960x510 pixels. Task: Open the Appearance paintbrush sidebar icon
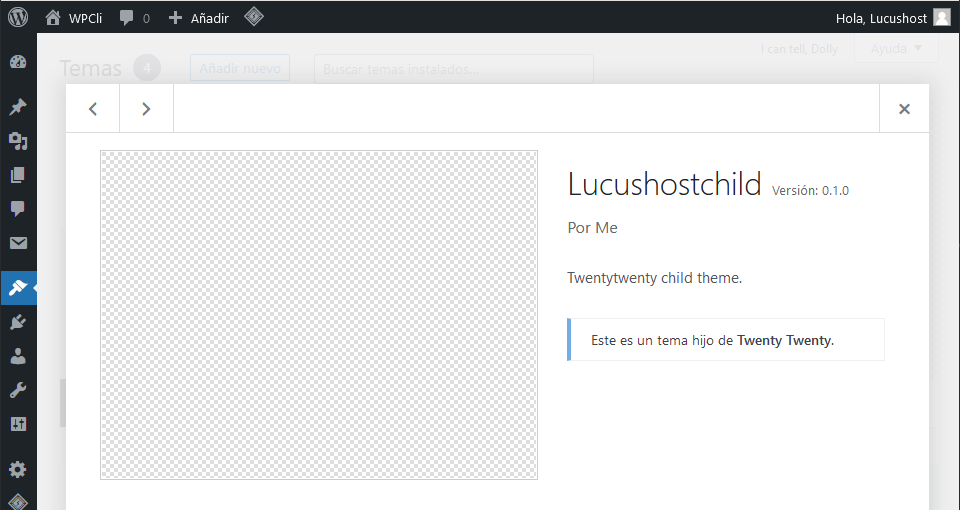(18, 288)
